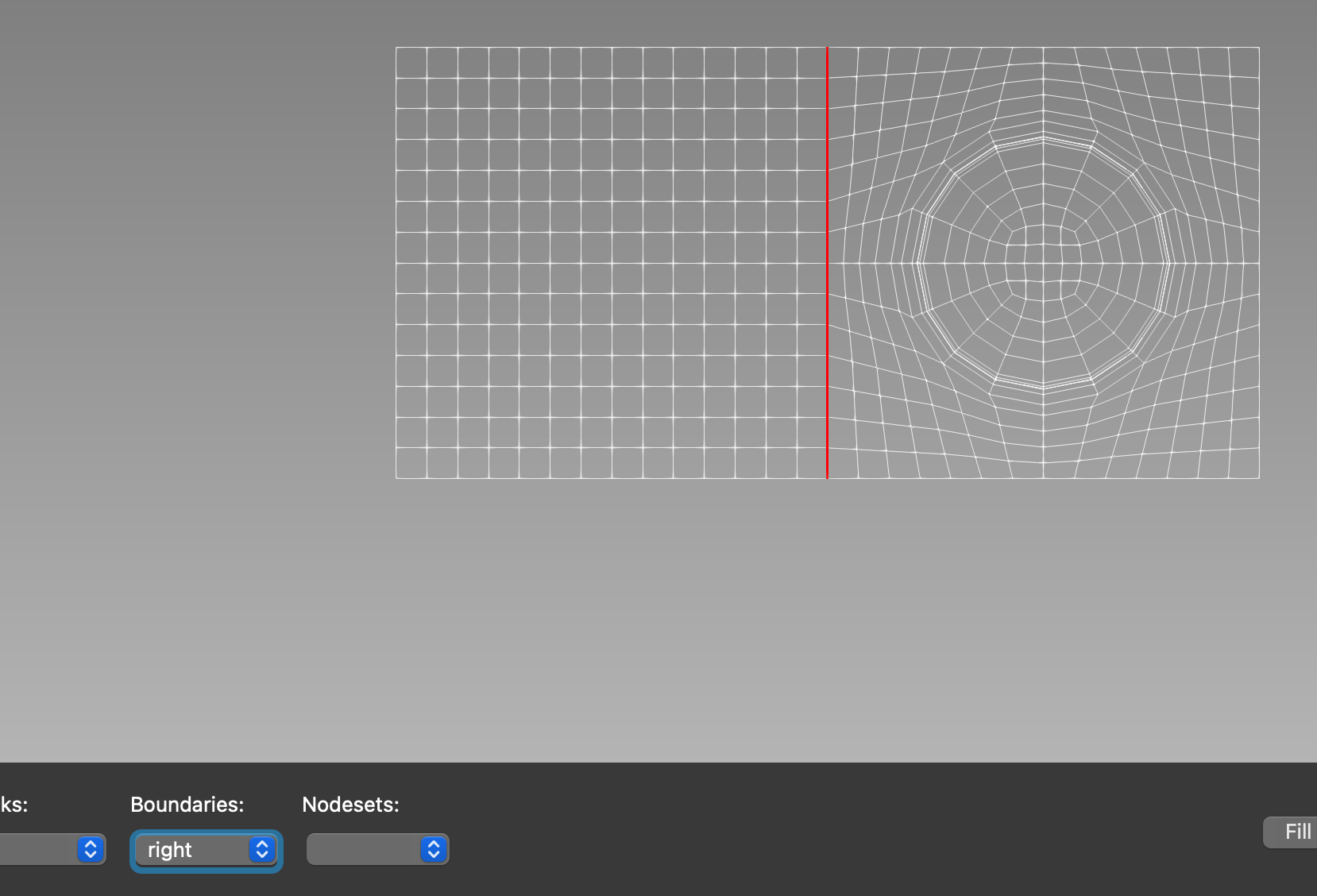Click the blue stepper on the Blocks selector

tap(90, 849)
